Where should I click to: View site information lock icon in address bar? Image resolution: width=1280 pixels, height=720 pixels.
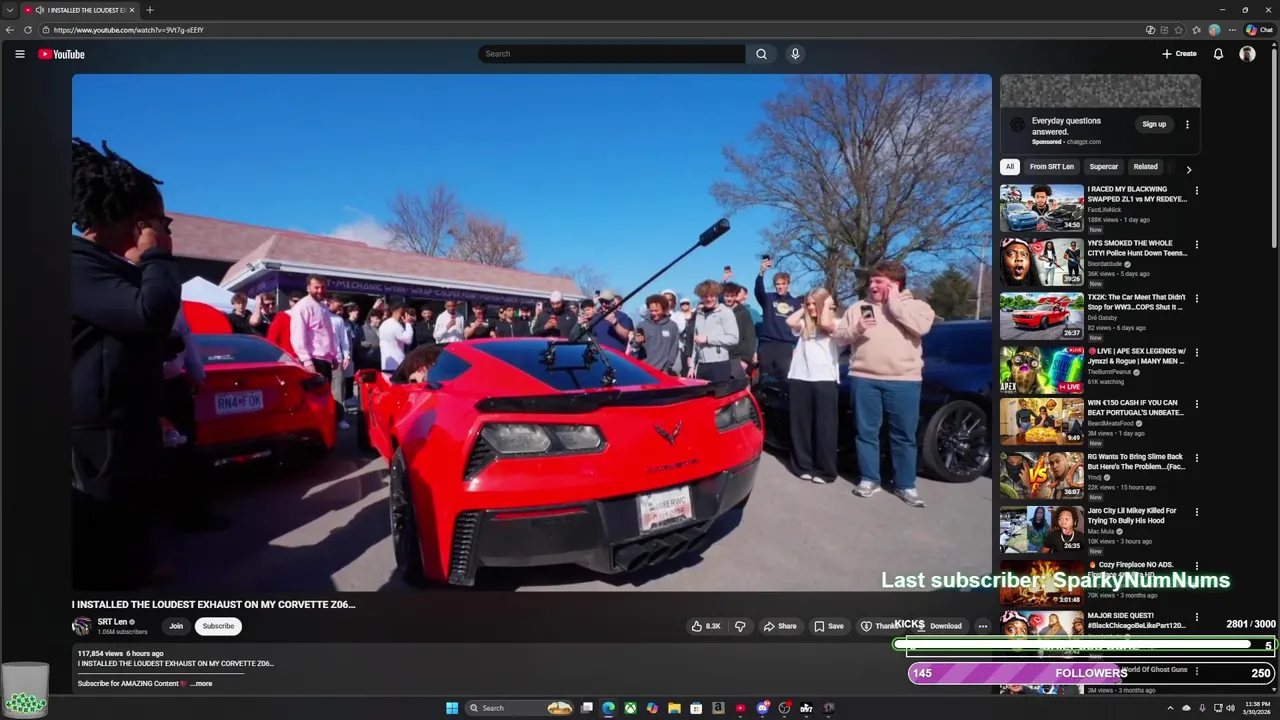46,30
